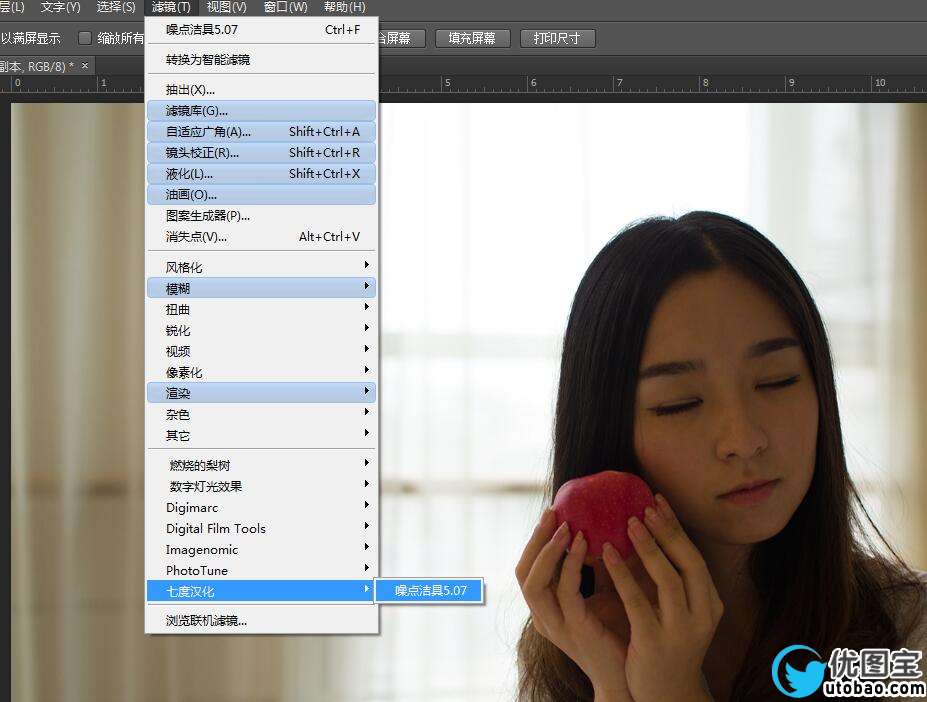Open the 窗口(W) menu

286,7
